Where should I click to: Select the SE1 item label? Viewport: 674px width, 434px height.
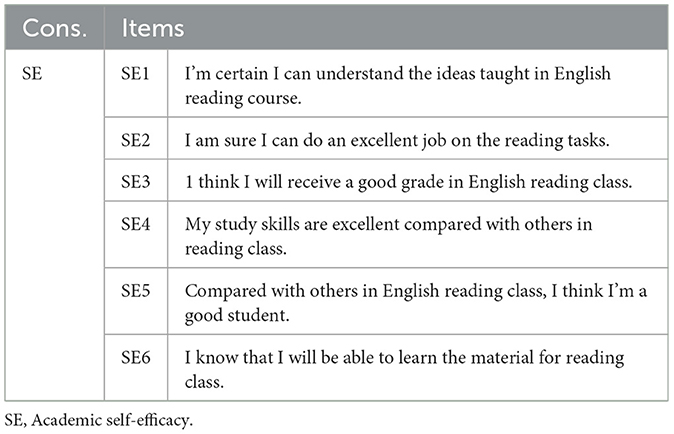click(x=135, y=75)
